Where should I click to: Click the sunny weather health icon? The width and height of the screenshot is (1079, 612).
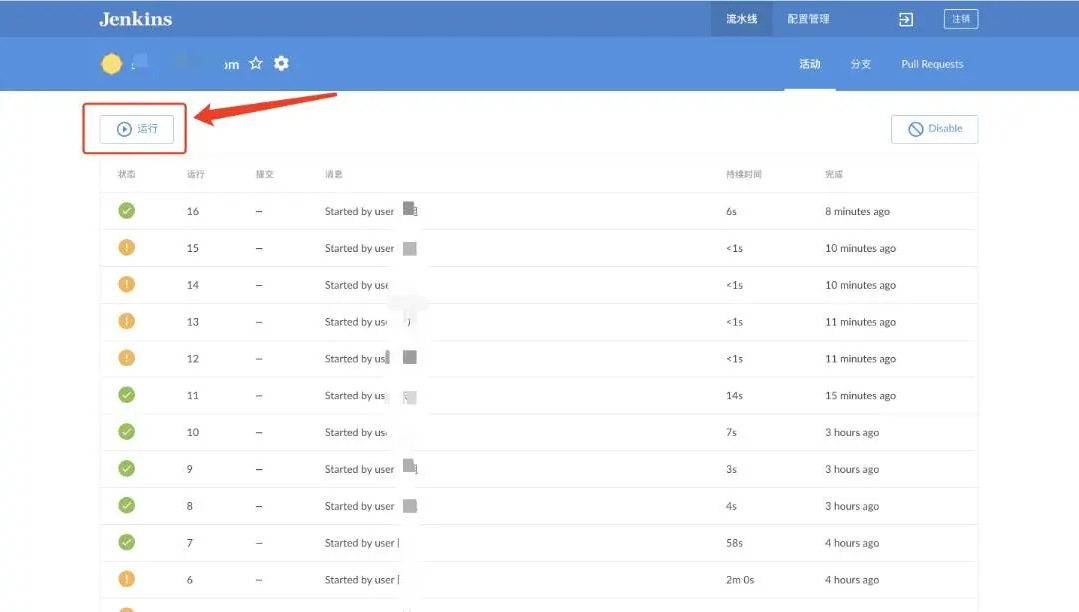[111, 64]
